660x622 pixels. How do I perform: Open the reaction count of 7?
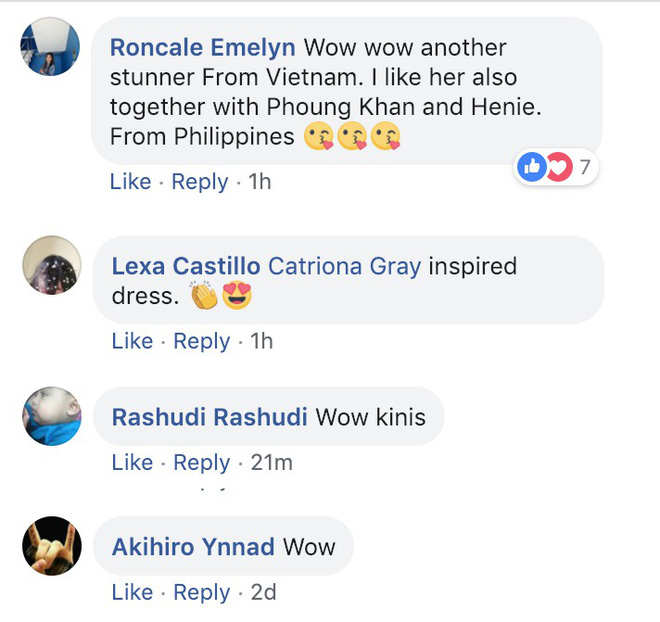pyautogui.click(x=585, y=168)
